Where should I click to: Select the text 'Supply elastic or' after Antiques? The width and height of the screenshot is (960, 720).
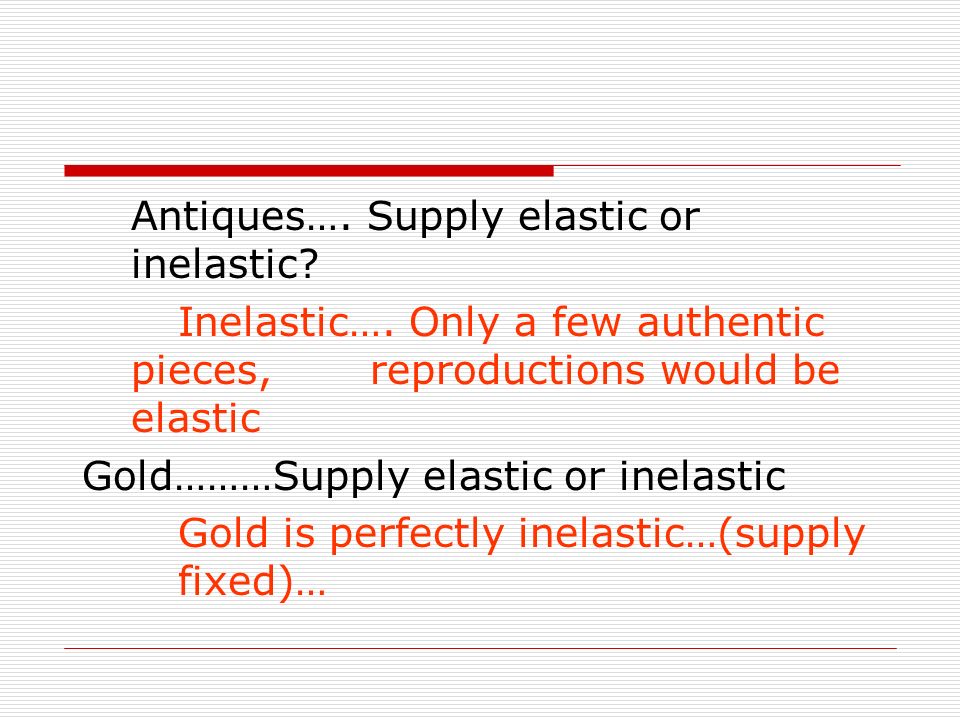click(533, 217)
